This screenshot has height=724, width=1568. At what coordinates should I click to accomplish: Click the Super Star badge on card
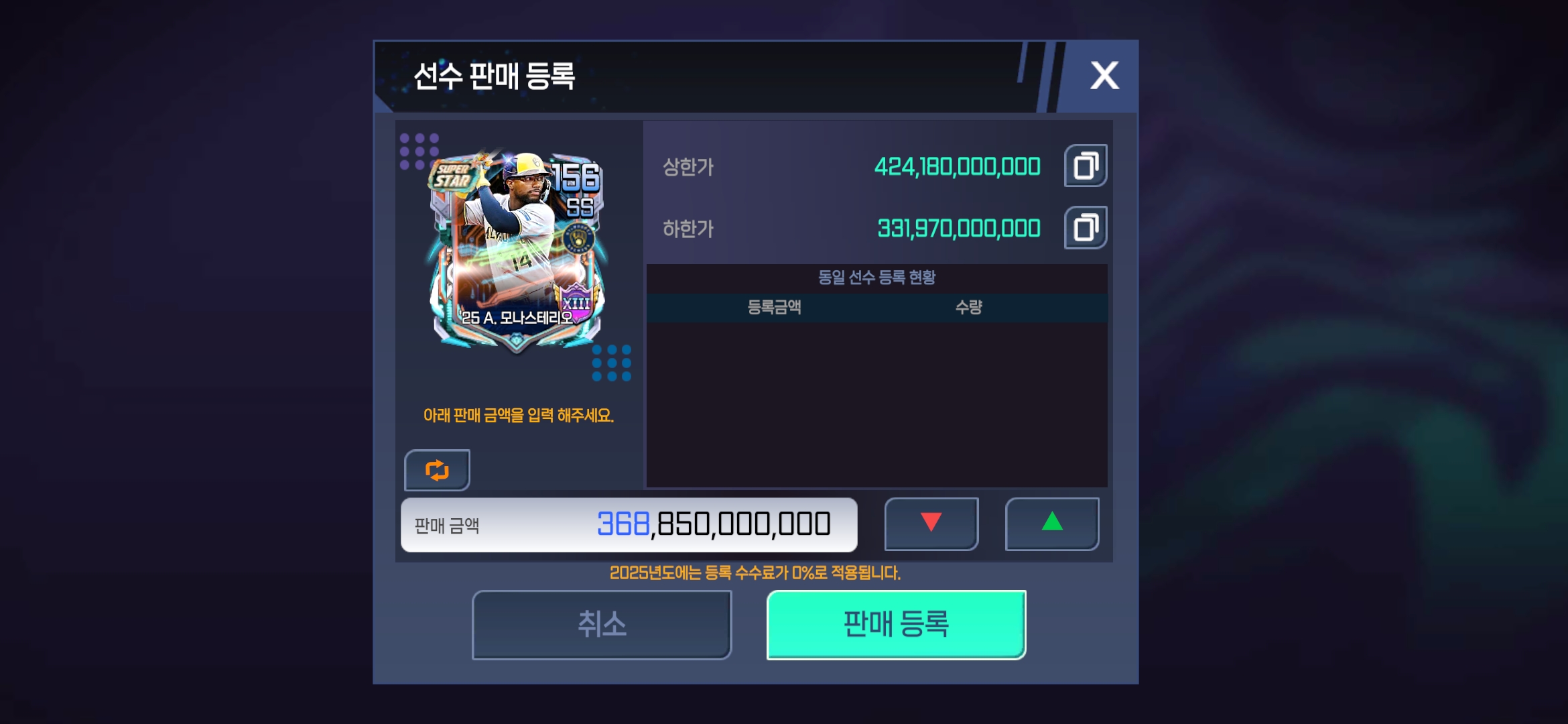[454, 176]
